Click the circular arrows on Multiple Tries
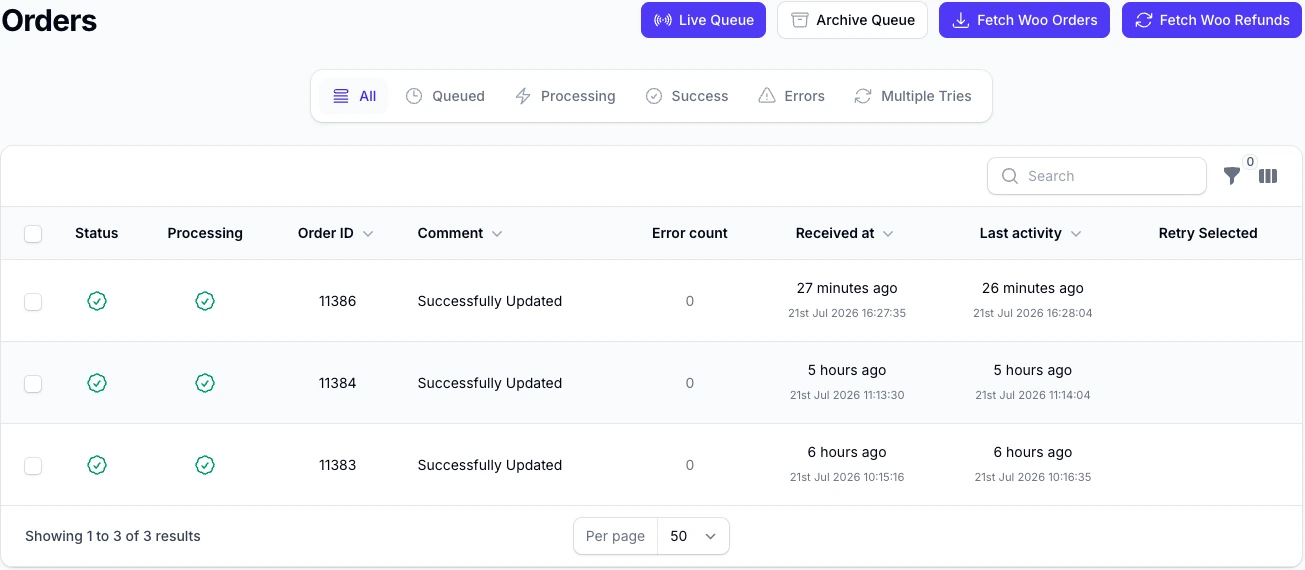The height and width of the screenshot is (570, 1305). (x=863, y=96)
